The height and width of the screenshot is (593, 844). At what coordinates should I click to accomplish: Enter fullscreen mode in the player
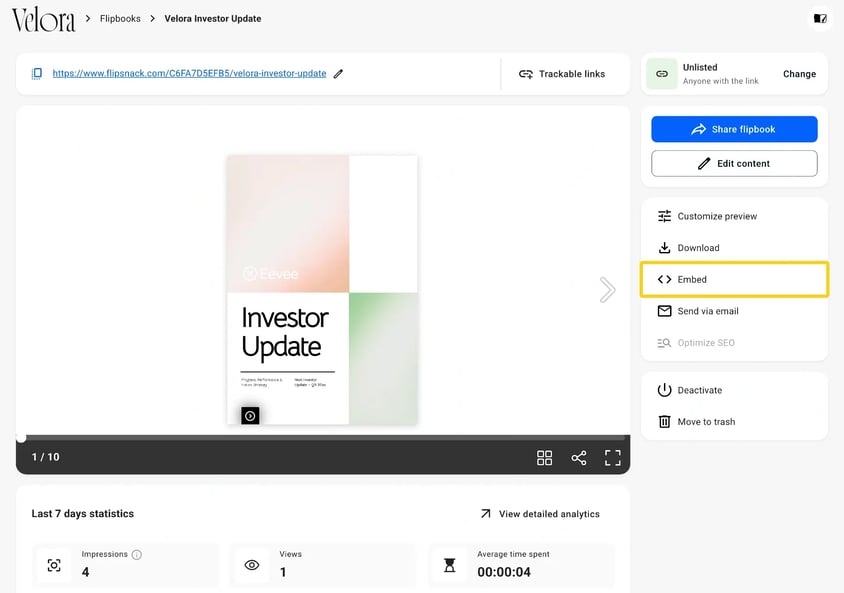click(x=613, y=458)
